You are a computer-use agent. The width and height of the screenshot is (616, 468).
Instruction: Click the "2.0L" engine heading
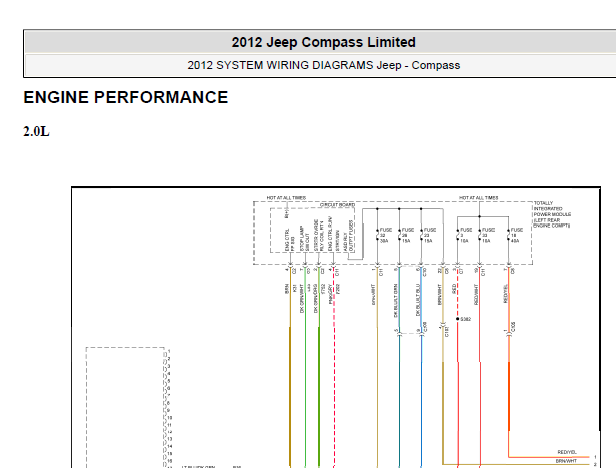[x=37, y=131]
